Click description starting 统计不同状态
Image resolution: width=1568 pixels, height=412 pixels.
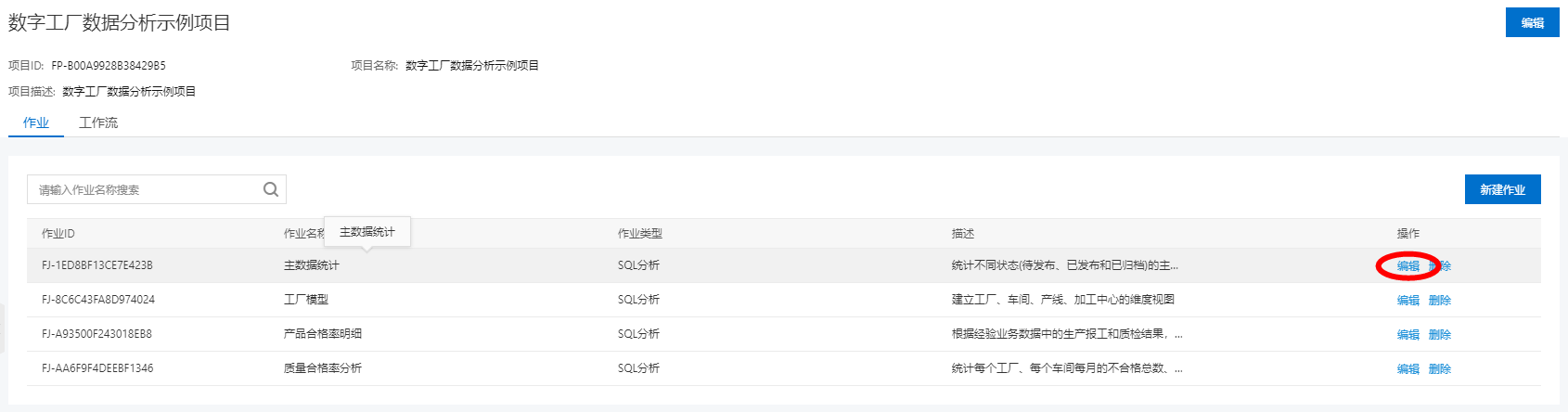pyautogui.click(x=1065, y=265)
